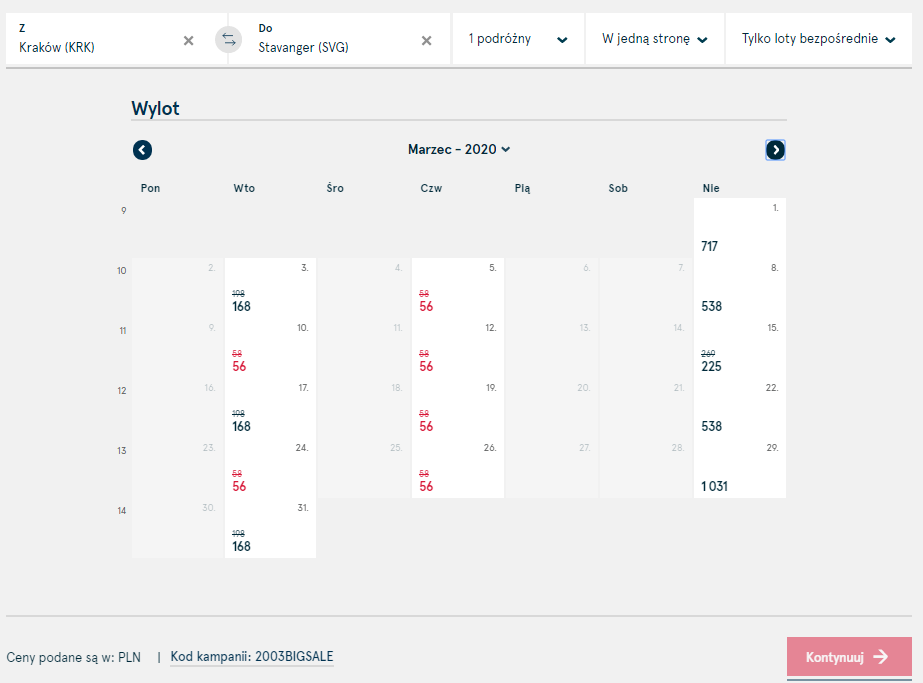Select March 29 flight priced 1 031
The height and width of the screenshot is (683, 923).
[740, 469]
